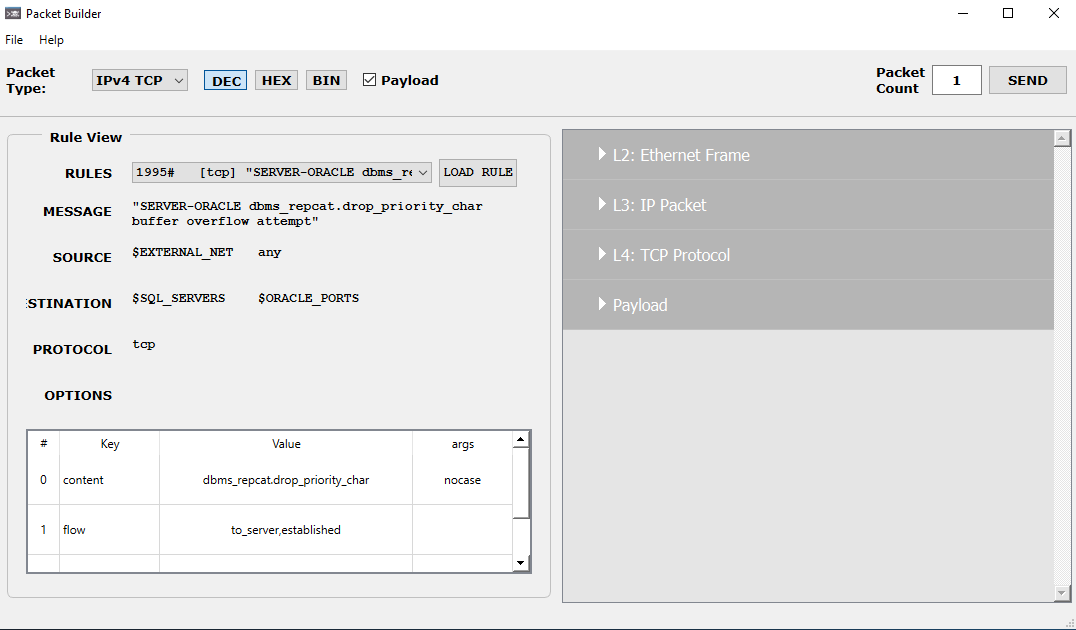Click the packet panel scroll down arrow
This screenshot has width=1076, height=630.
1062,593
